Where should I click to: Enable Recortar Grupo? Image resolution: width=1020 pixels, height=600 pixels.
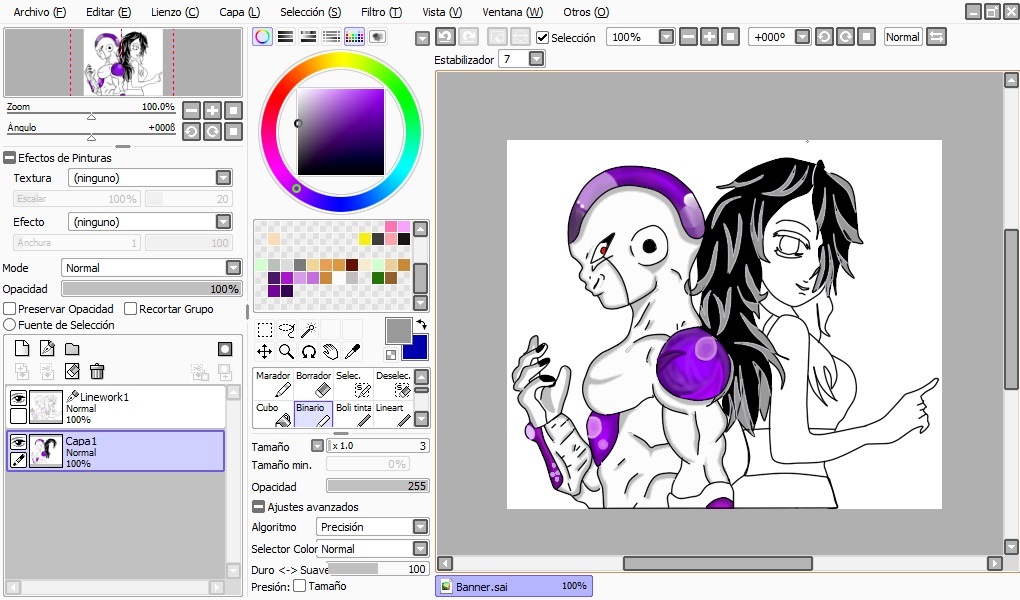[x=131, y=309]
